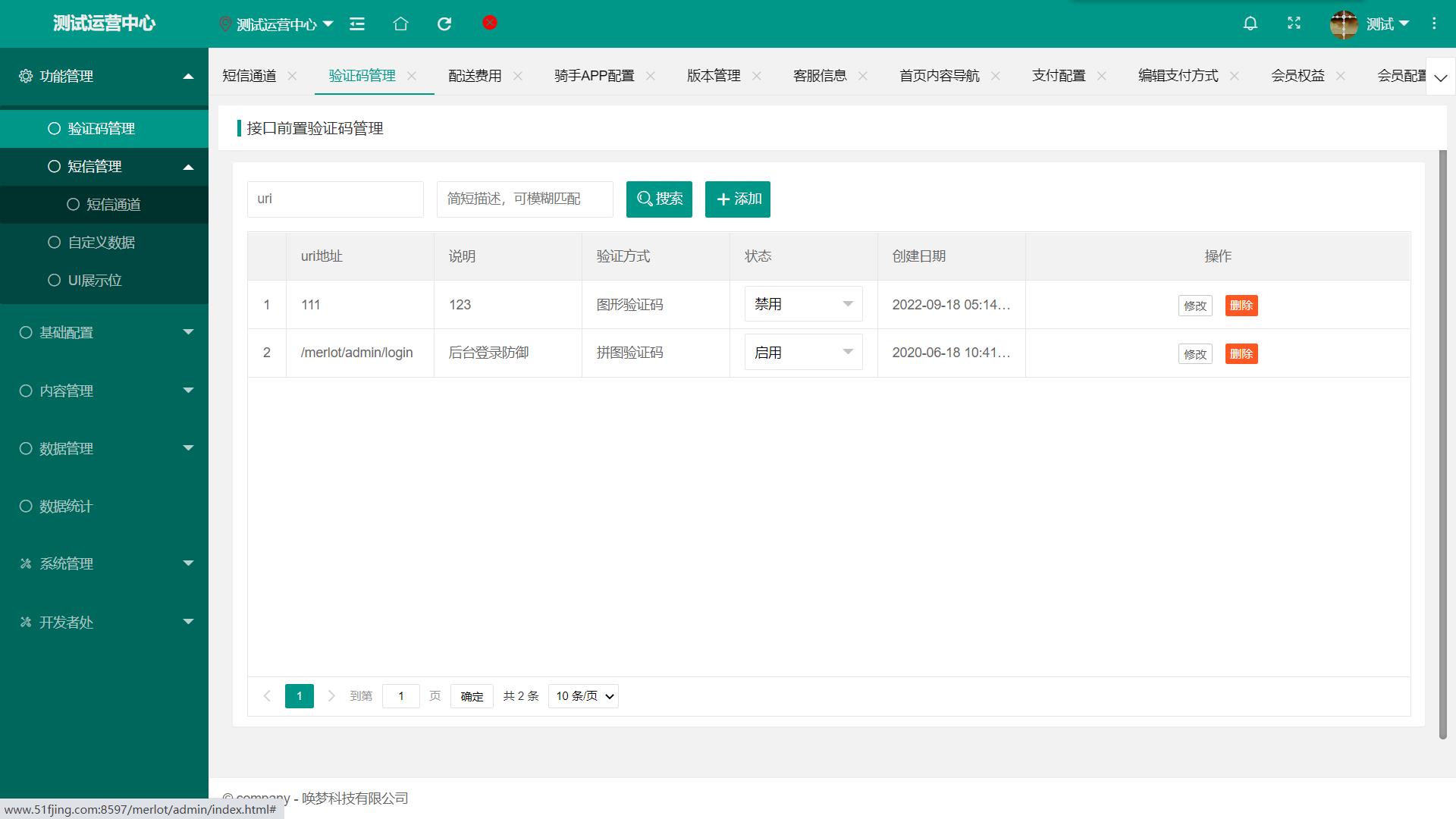Image resolution: width=1456 pixels, height=819 pixels.
Task: Focus the uri search input field
Action: pyautogui.click(x=335, y=199)
